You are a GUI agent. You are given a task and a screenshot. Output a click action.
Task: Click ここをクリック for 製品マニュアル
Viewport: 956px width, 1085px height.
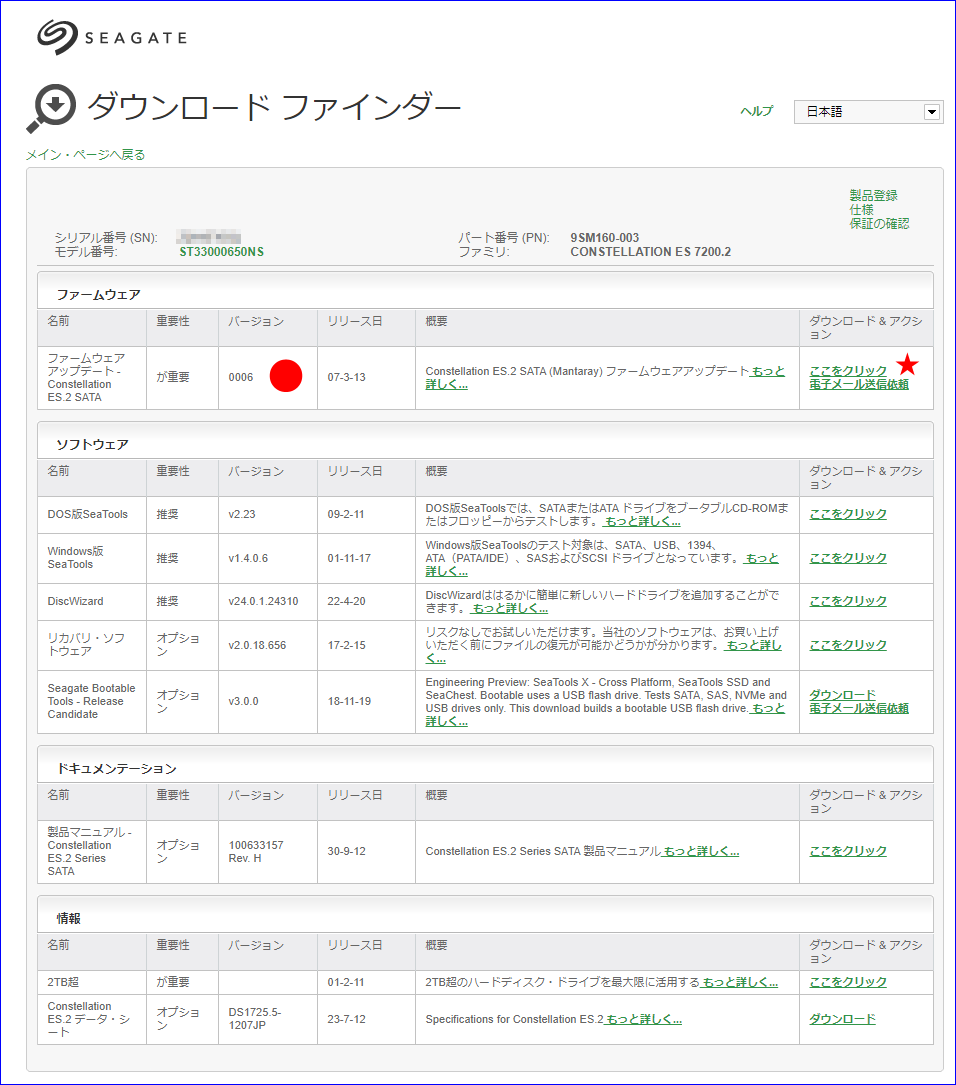pos(848,851)
